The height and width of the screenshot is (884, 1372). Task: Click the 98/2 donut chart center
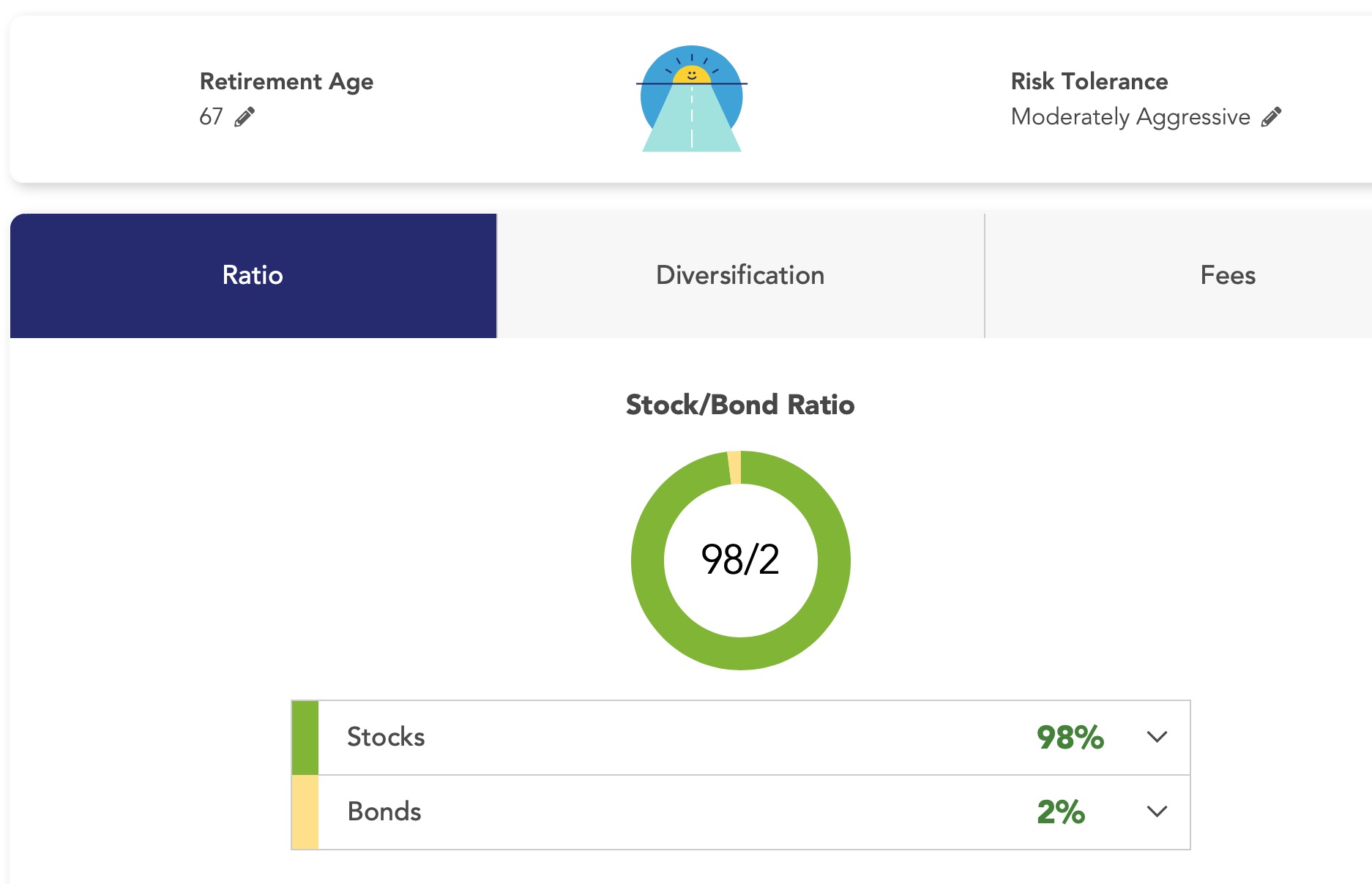tap(740, 560)
